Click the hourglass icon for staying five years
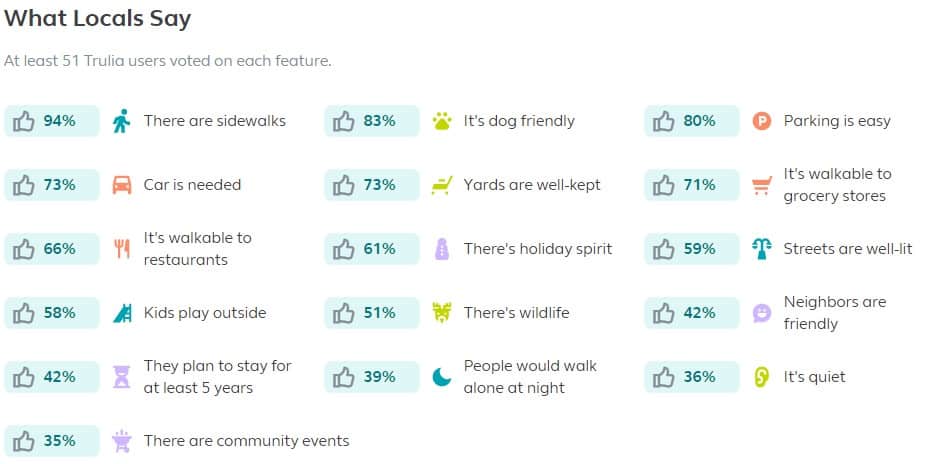931x464 pixels. (122, 377)
